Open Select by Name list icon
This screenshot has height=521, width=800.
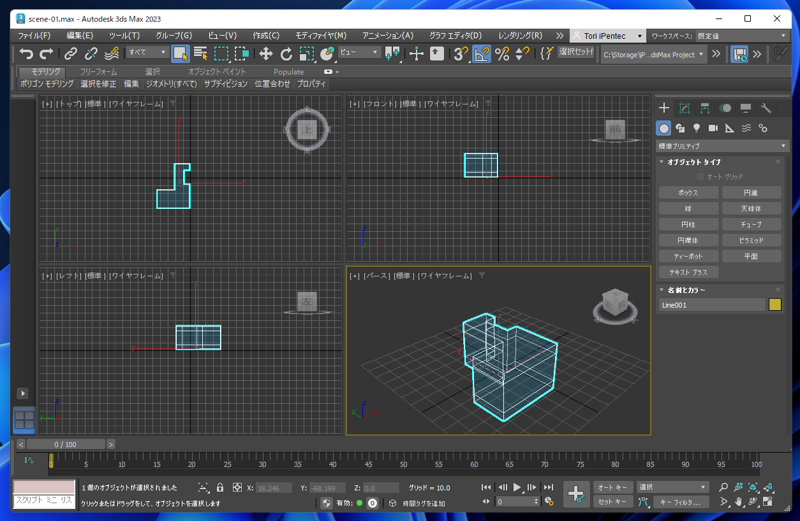(x=201, y=53)
